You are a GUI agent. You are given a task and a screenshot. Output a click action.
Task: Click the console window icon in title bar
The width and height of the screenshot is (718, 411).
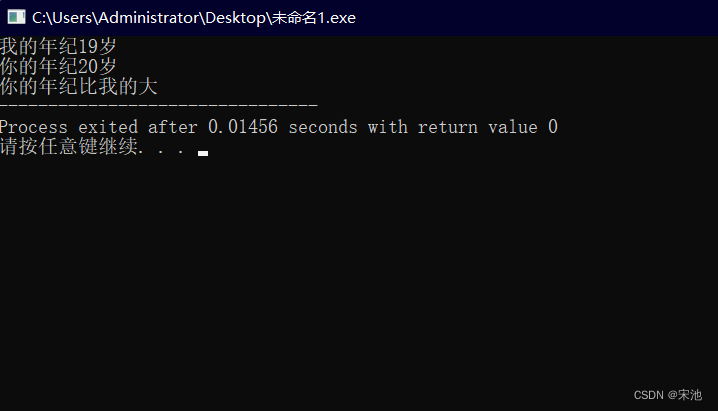click(16, 17)
